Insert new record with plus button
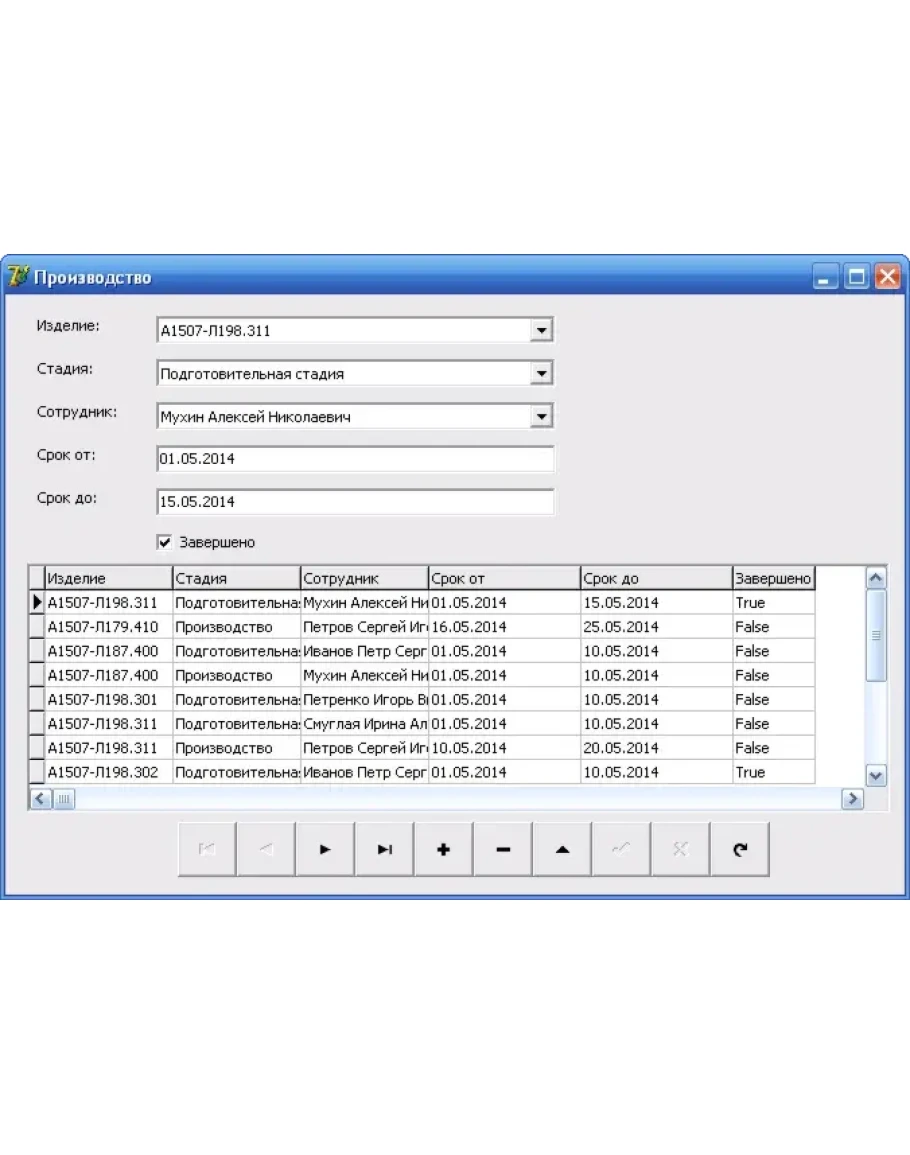This screenshot has height=1155, width=910. pos(443,849)
